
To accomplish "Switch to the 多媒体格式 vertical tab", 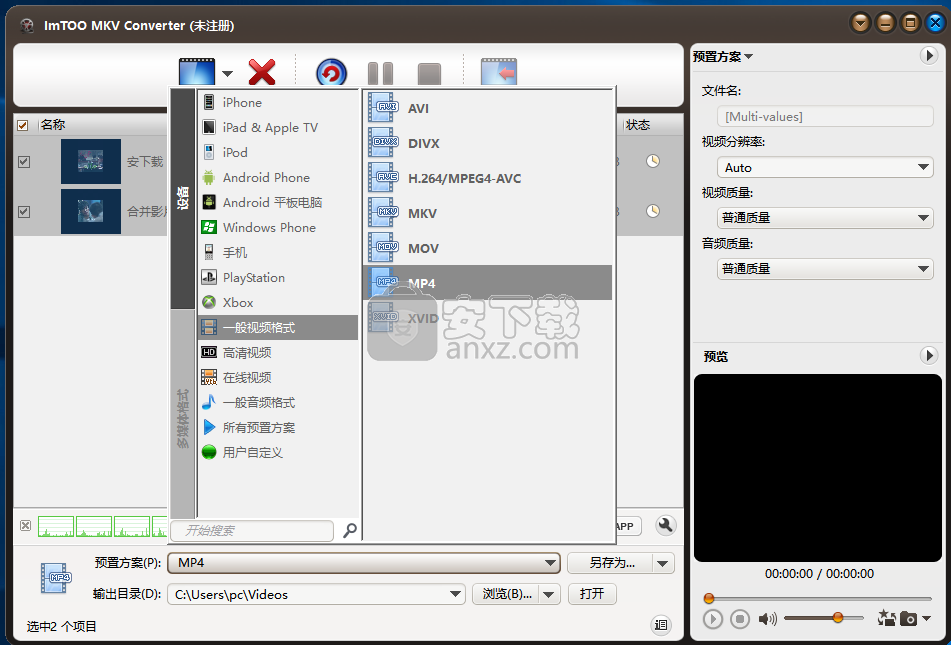I will pos(183,414).
